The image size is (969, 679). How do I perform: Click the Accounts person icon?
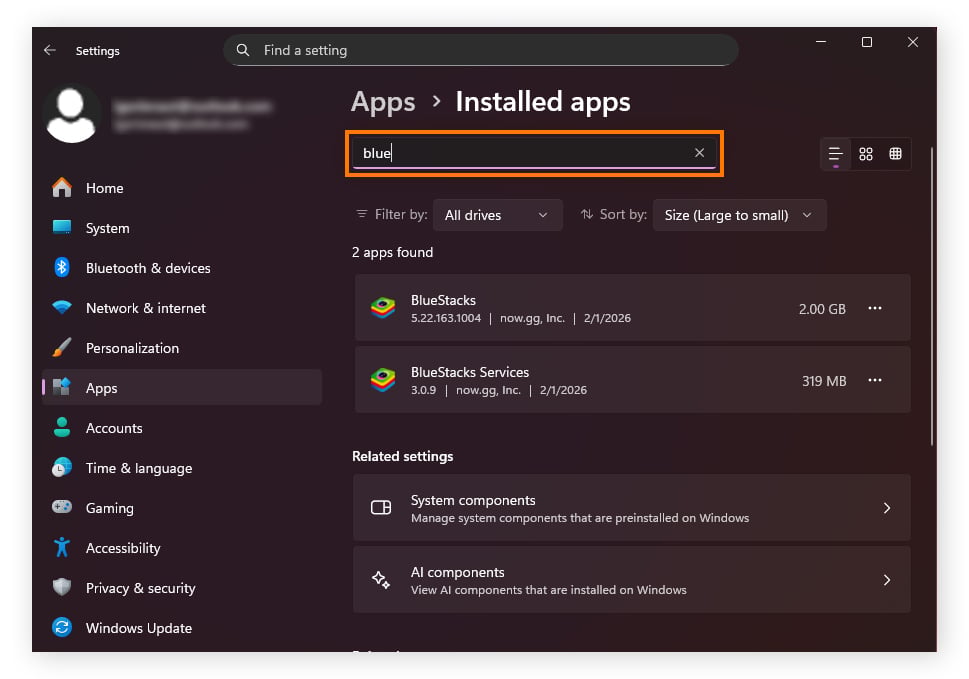pyautogui.click(x=62, y=427)
